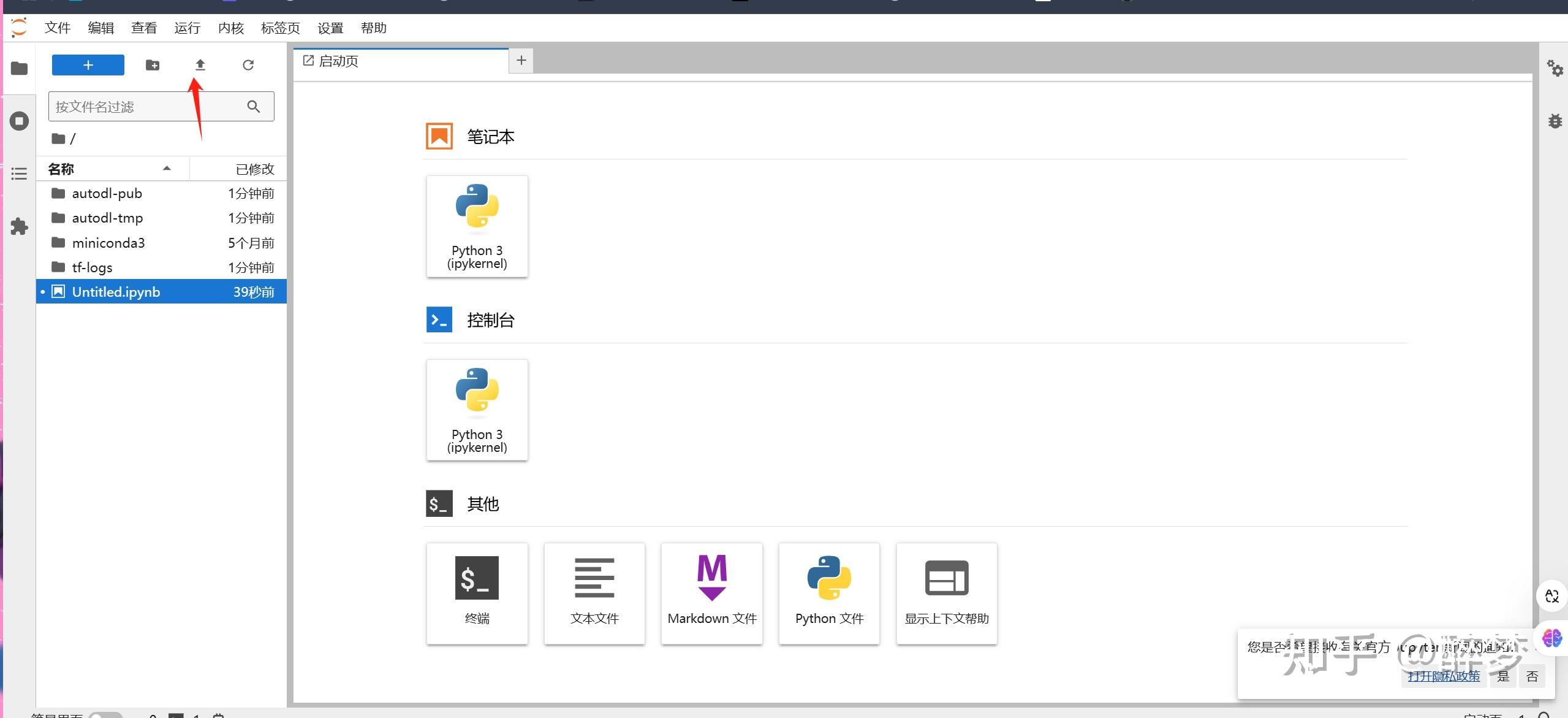This screenshot has height=718, width=1568.
Task: Open a terminal from 其他 section
Action: [477, 593]
